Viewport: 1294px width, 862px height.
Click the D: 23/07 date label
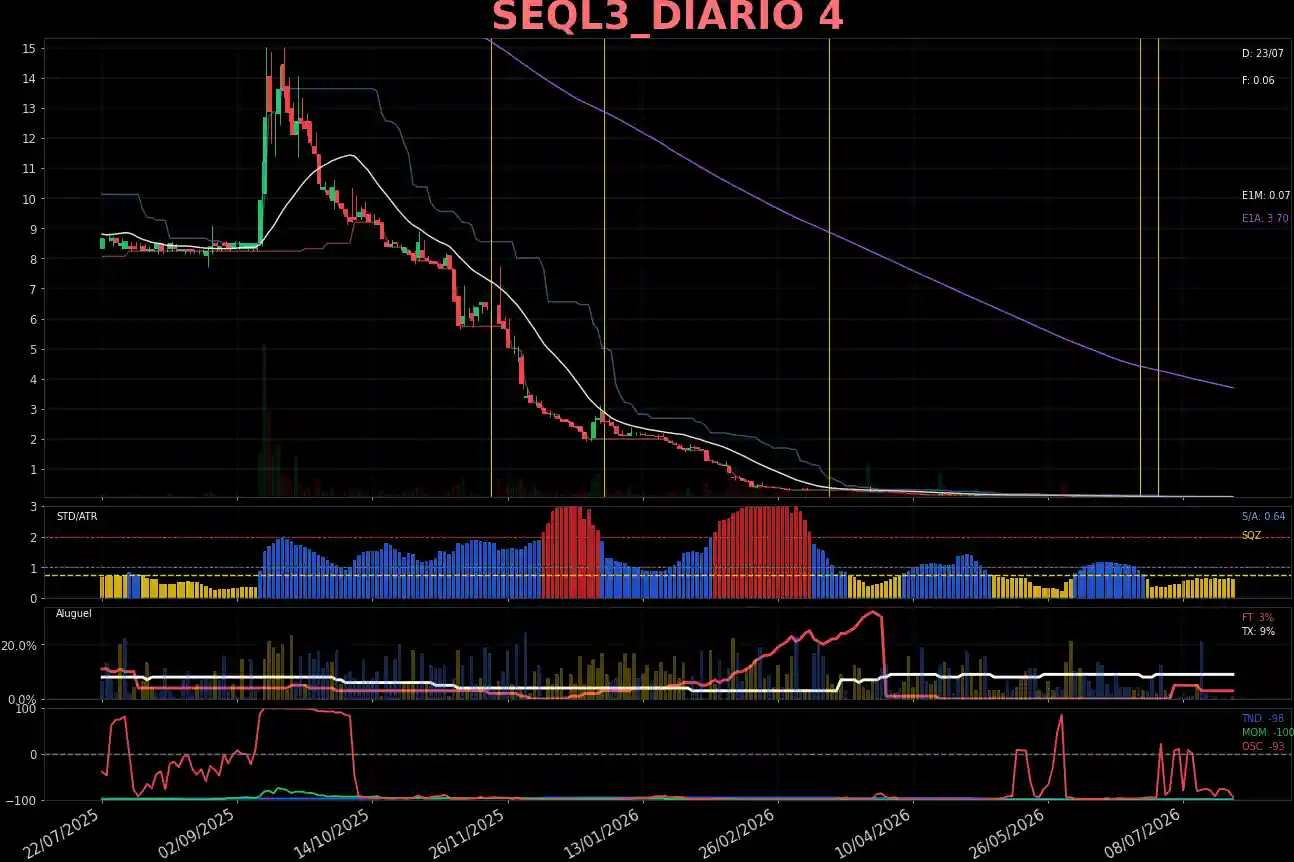coord(1263,54)
